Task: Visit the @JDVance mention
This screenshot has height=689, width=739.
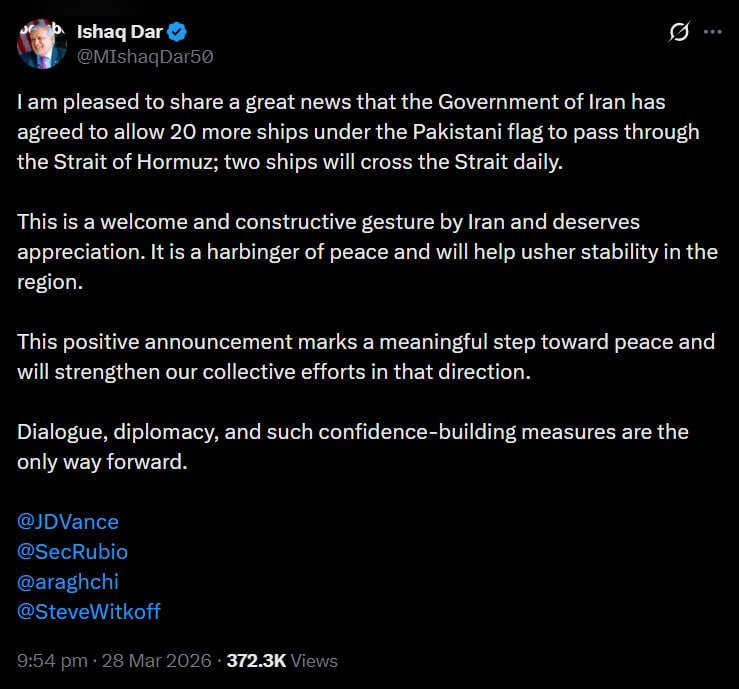Action: [x=68, y=522]
